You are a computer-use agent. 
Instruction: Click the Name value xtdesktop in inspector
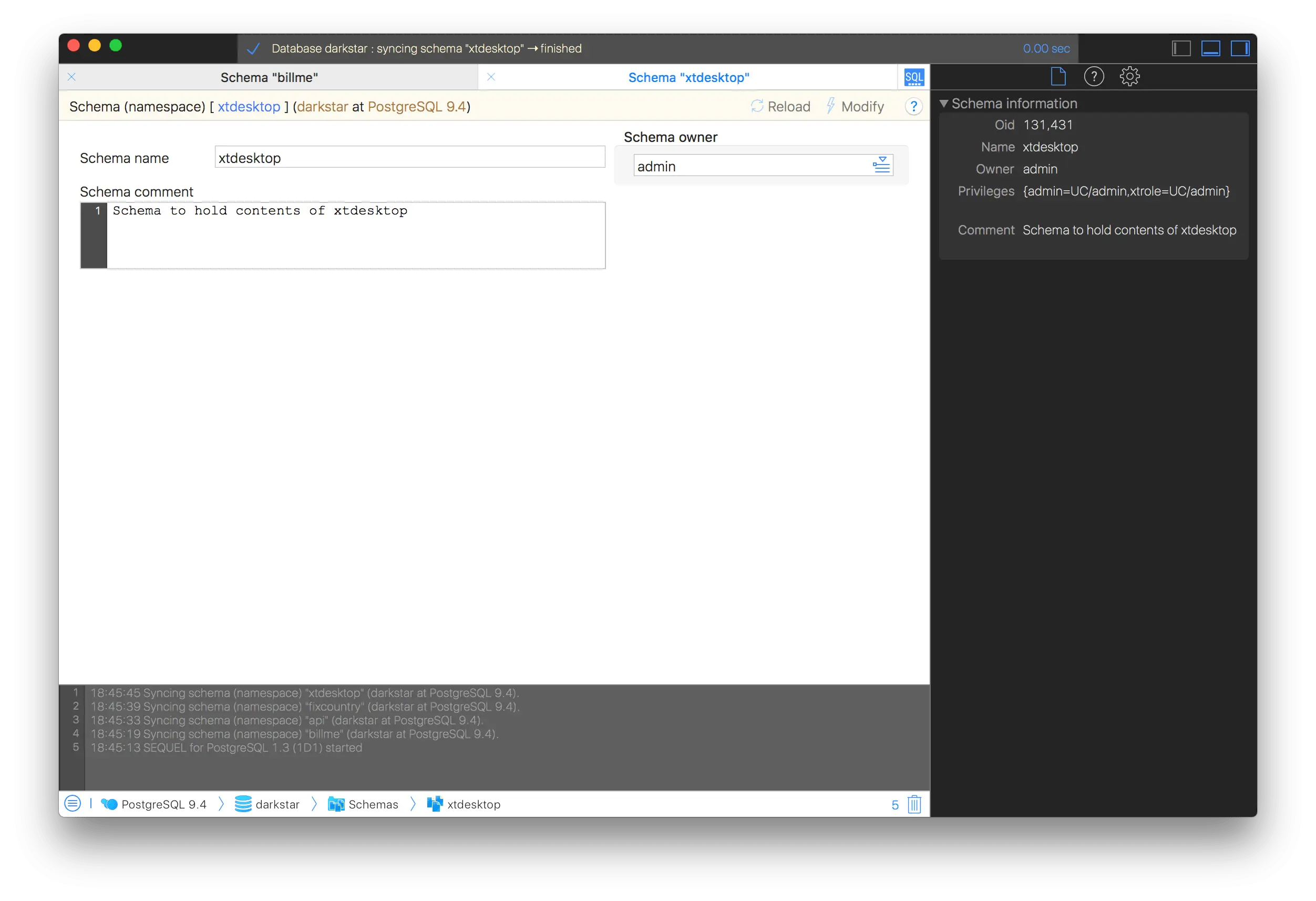pyautogui.click(x=1050, y=147)
